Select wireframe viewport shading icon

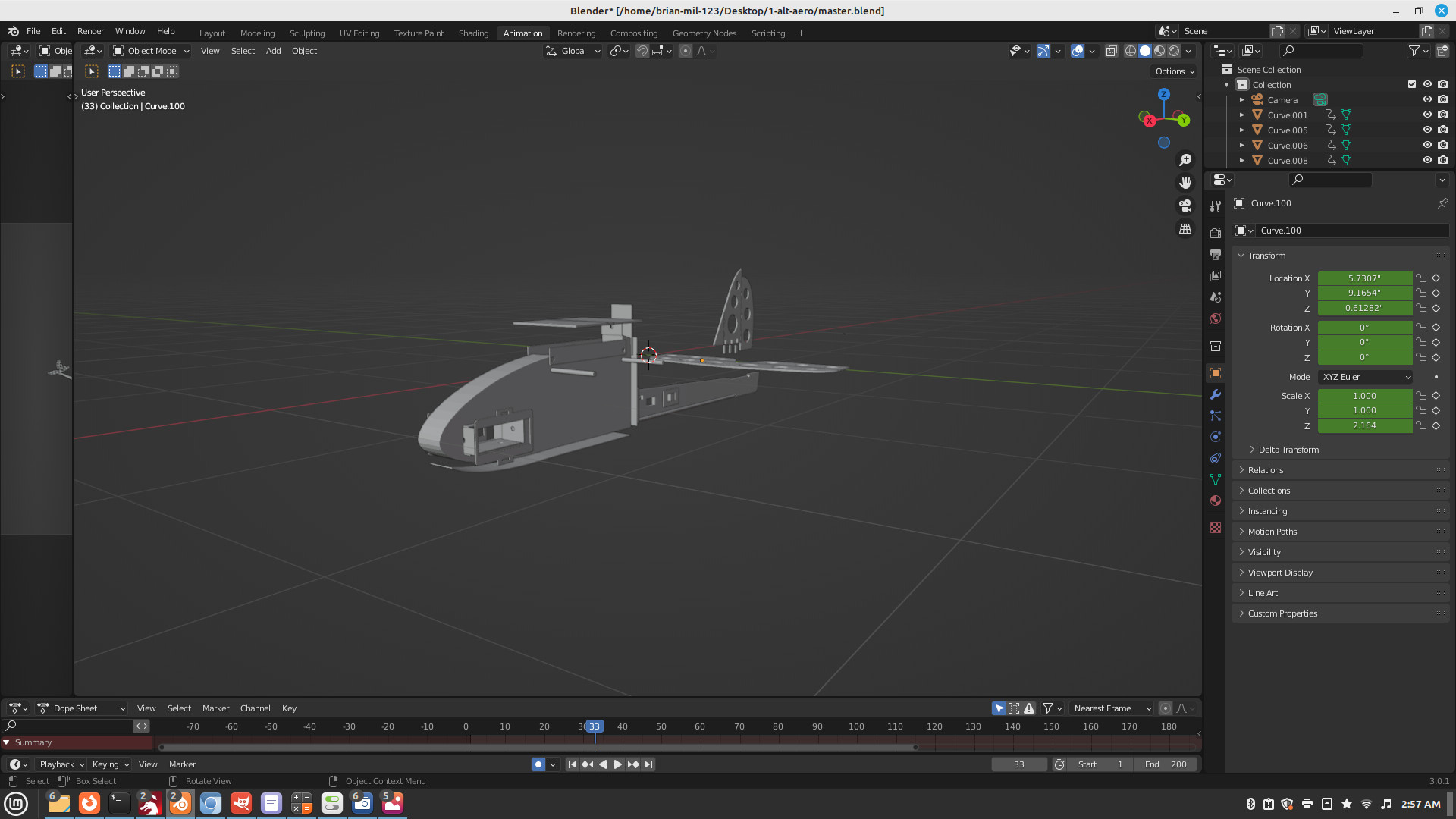coord(1131,51)
